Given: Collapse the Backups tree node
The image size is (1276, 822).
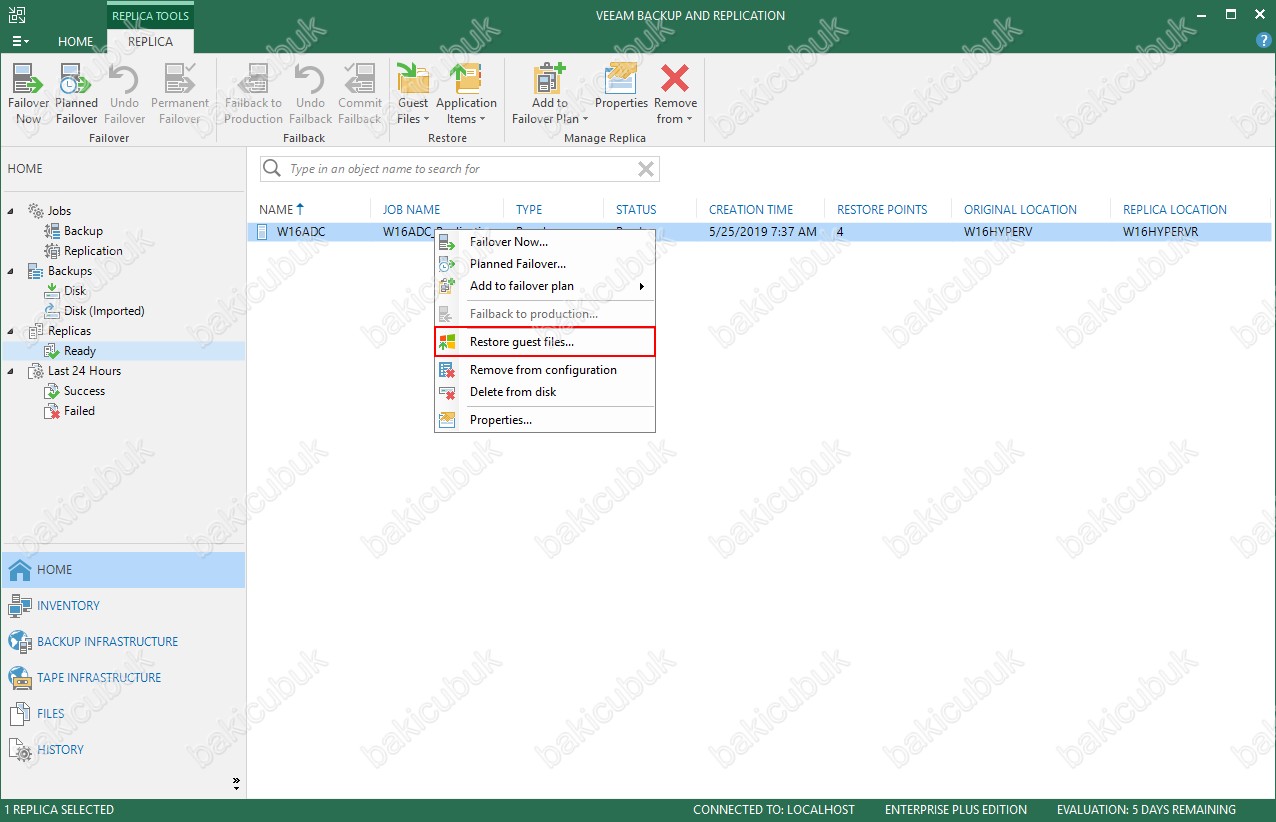Looking at the screenshot, I should pyautogui.click(x=12, y=271).
